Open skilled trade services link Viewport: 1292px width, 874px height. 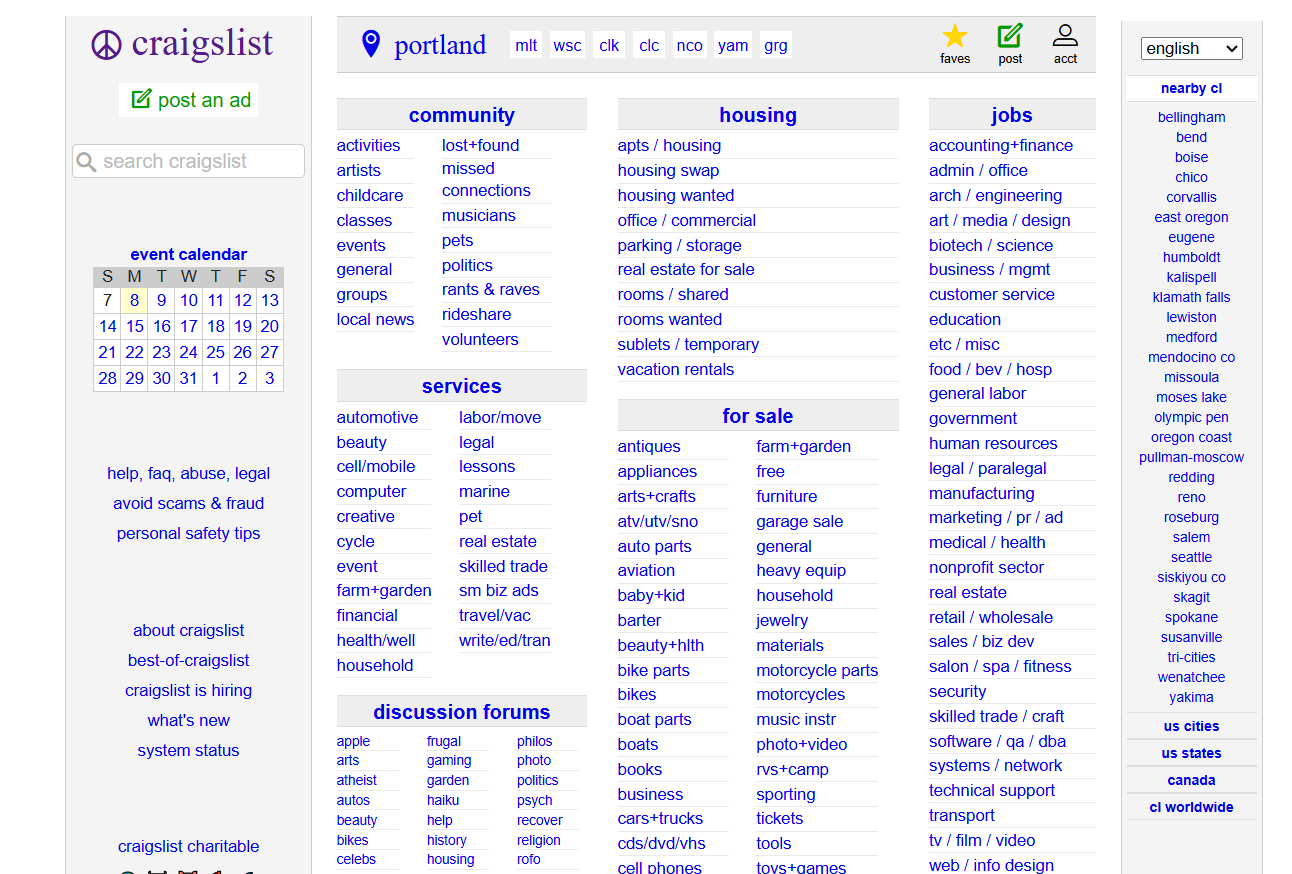pos(503,567)
